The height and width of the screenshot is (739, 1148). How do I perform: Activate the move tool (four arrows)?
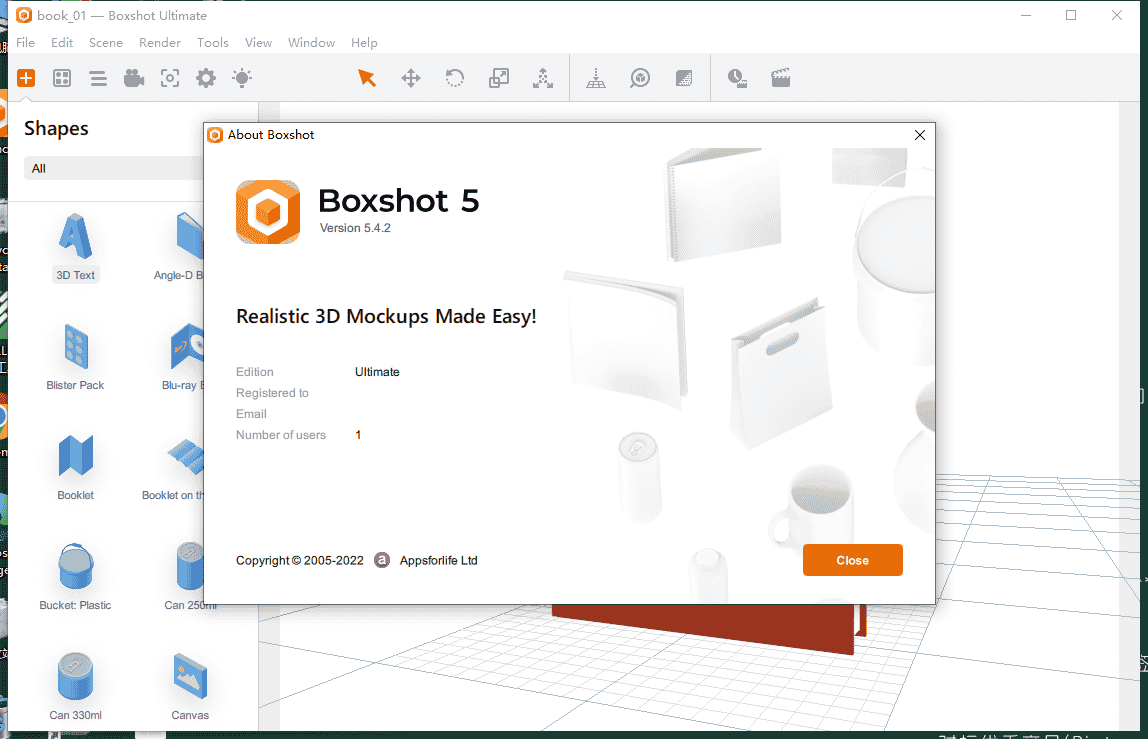click(411, 78)
